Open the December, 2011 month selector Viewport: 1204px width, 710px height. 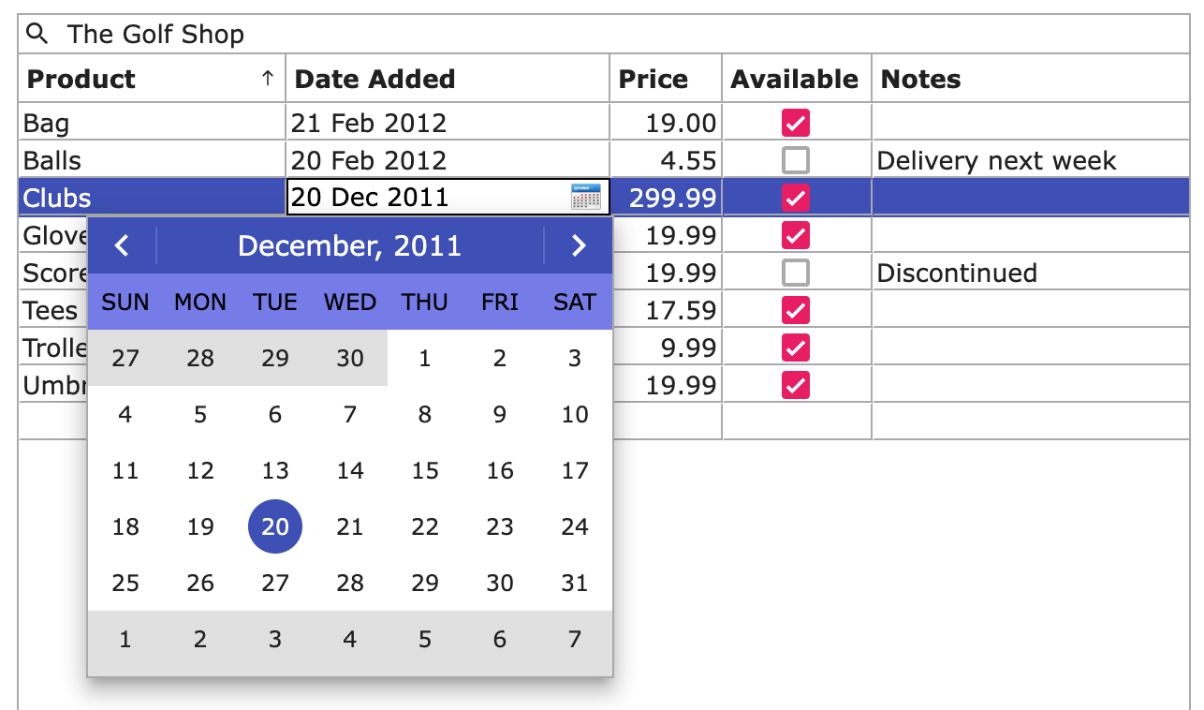pyautogui.click(x=349, y=246)
